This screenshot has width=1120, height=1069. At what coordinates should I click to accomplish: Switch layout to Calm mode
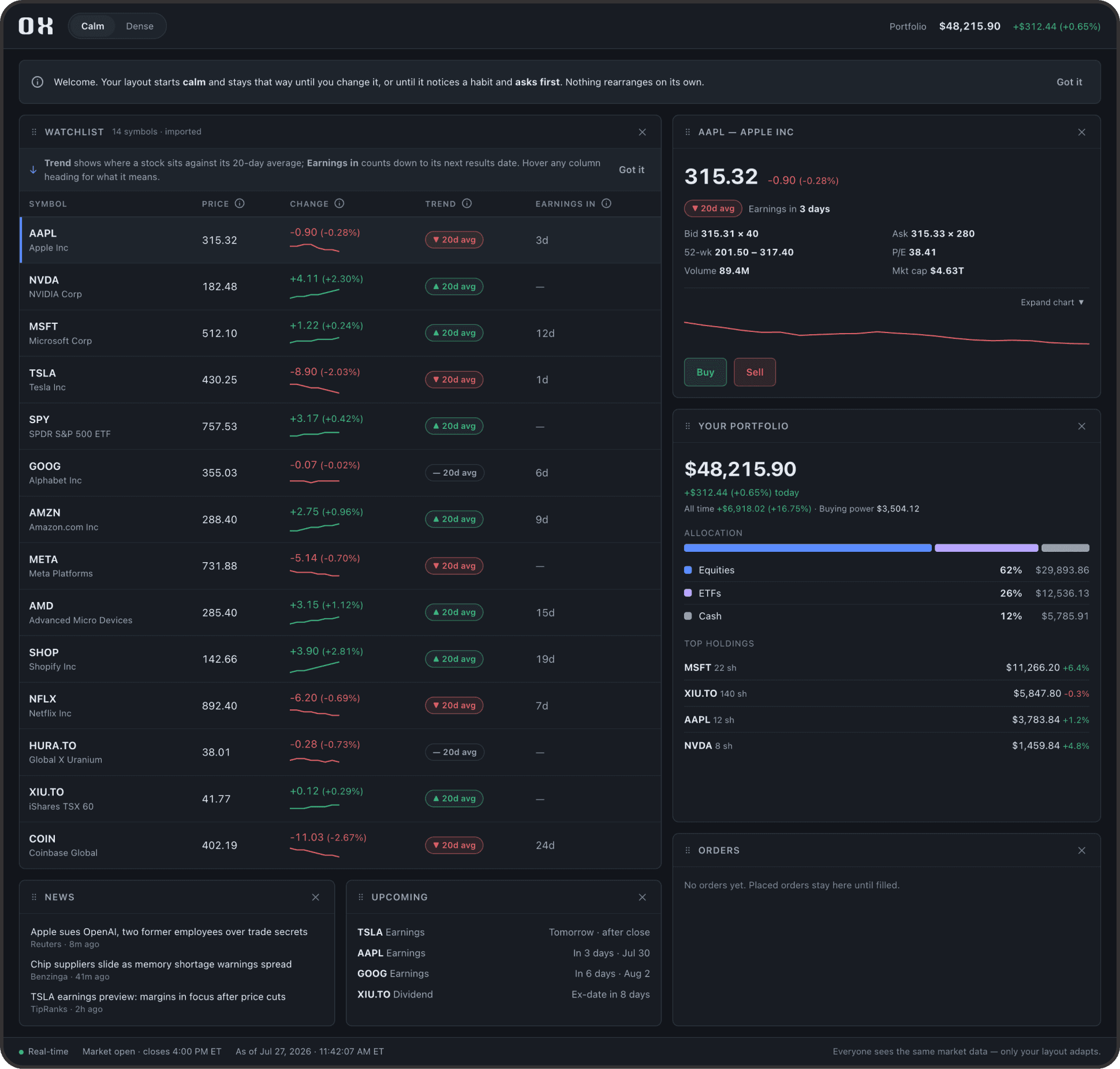pyautogui.click(x=92, y=26)
